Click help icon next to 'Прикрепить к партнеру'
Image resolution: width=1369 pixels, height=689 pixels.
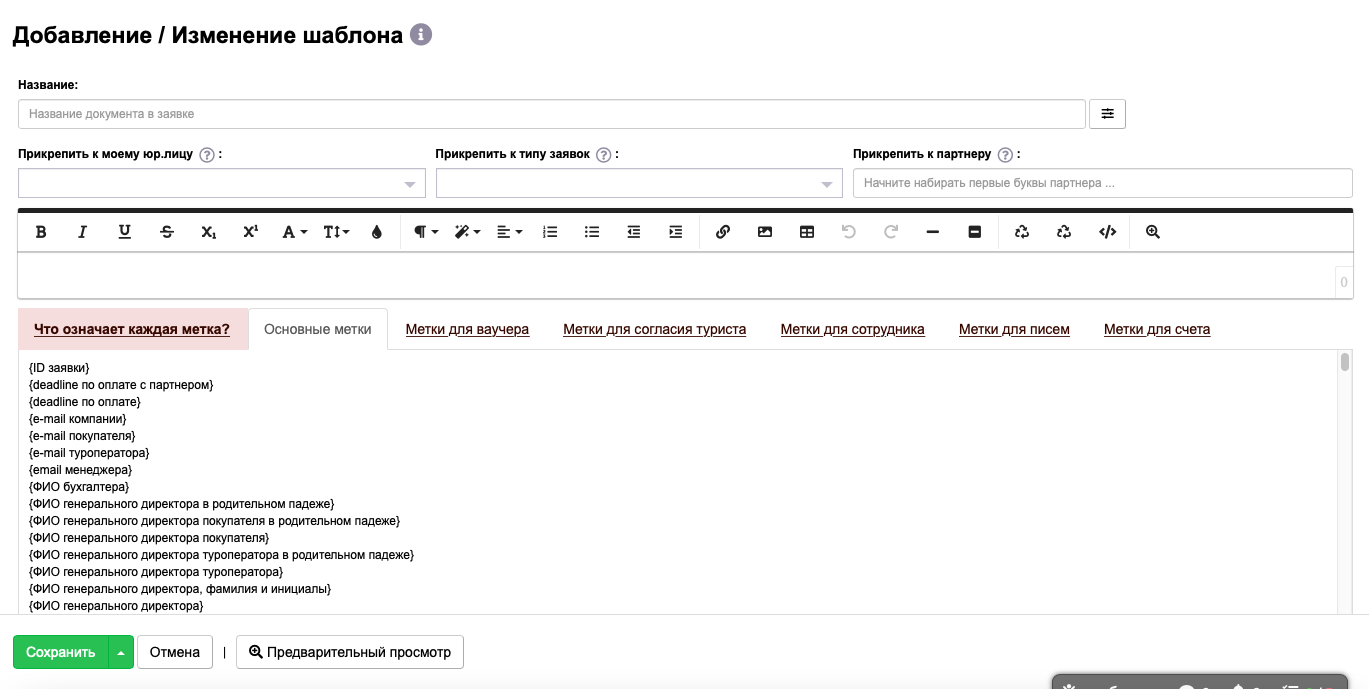1005,155
